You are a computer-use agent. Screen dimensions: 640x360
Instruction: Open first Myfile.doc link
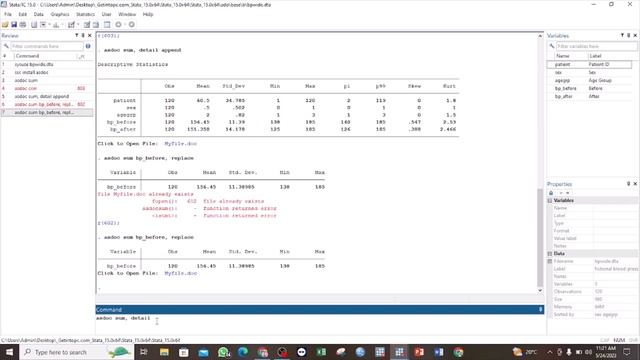180,144
